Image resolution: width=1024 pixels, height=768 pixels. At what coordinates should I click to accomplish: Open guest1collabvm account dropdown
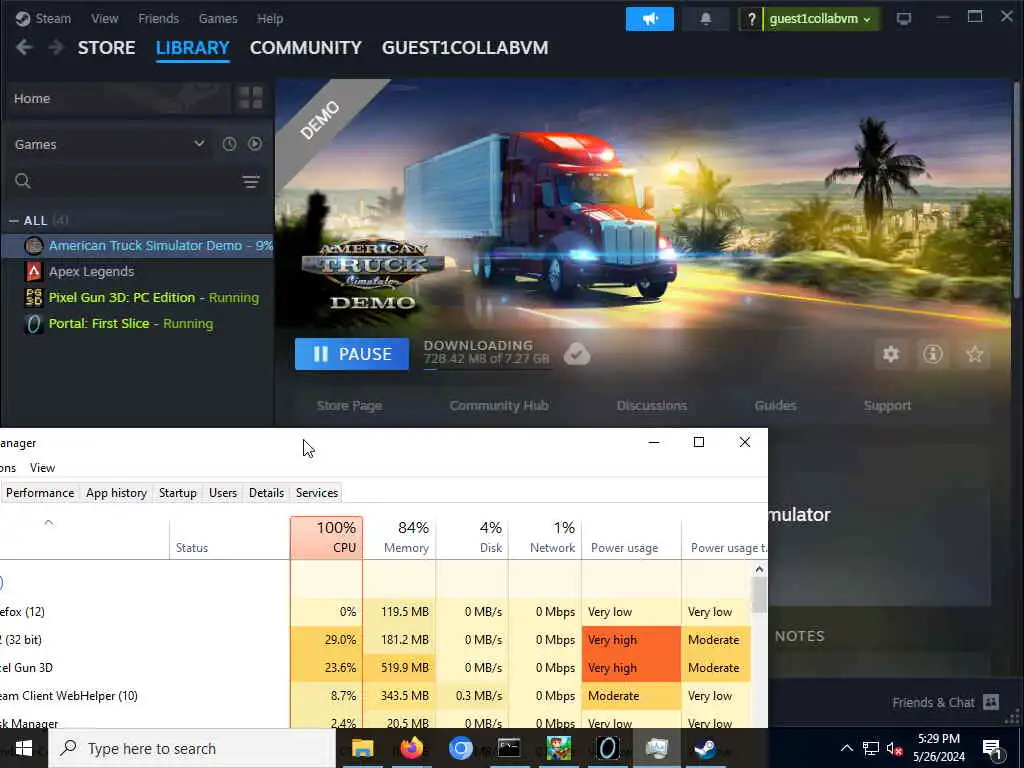(x=820, y=19)
